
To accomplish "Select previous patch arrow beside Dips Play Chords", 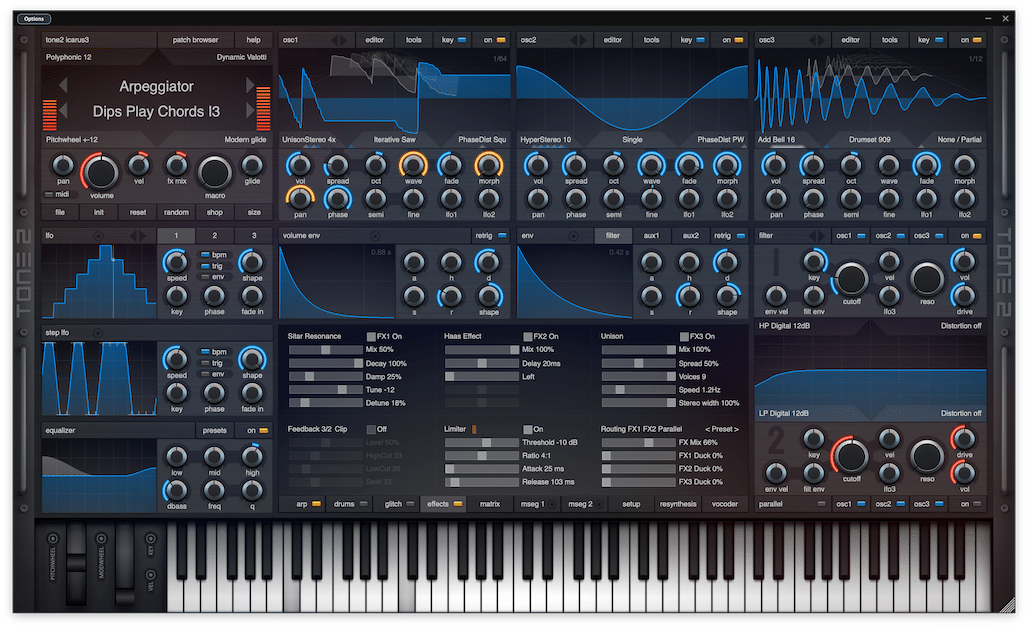I will point(64,111).
